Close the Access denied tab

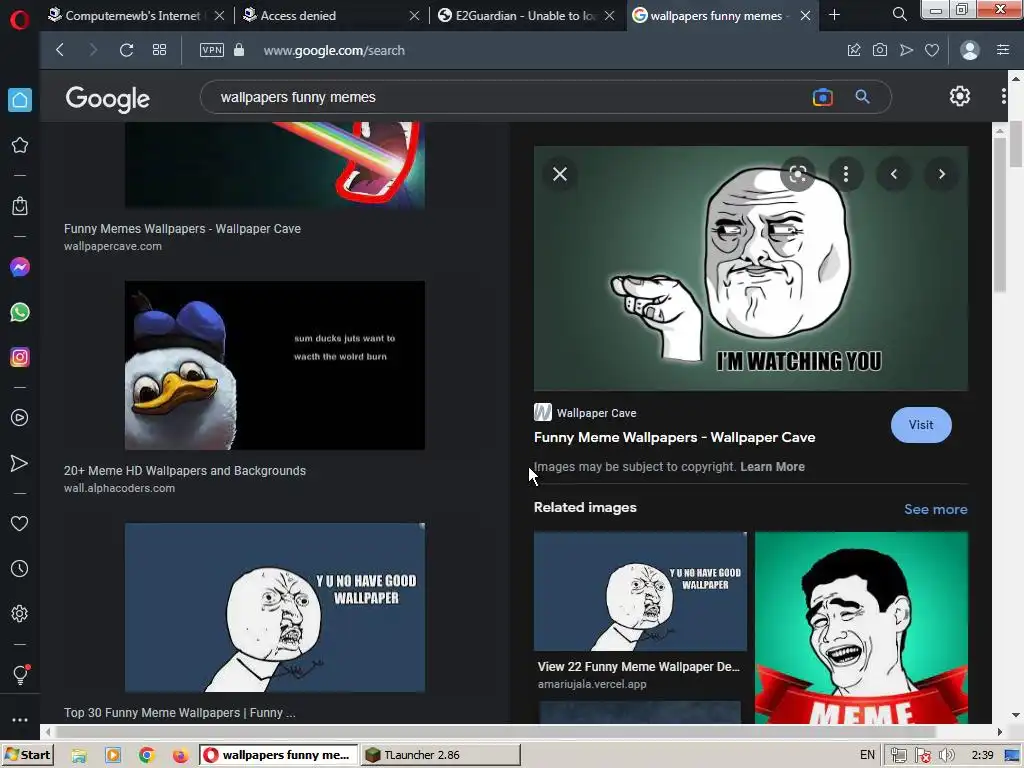[415, 16]
